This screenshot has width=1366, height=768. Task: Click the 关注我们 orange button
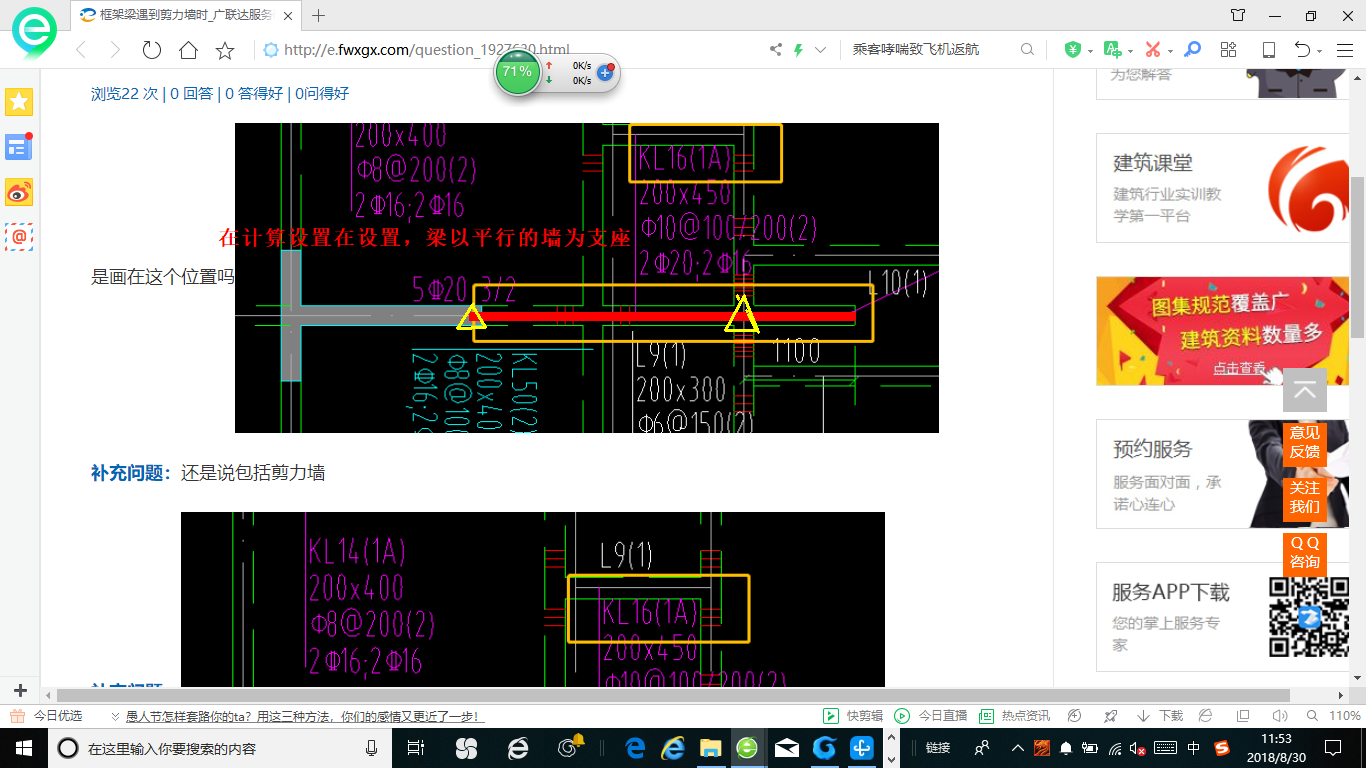coord(1305,497)
